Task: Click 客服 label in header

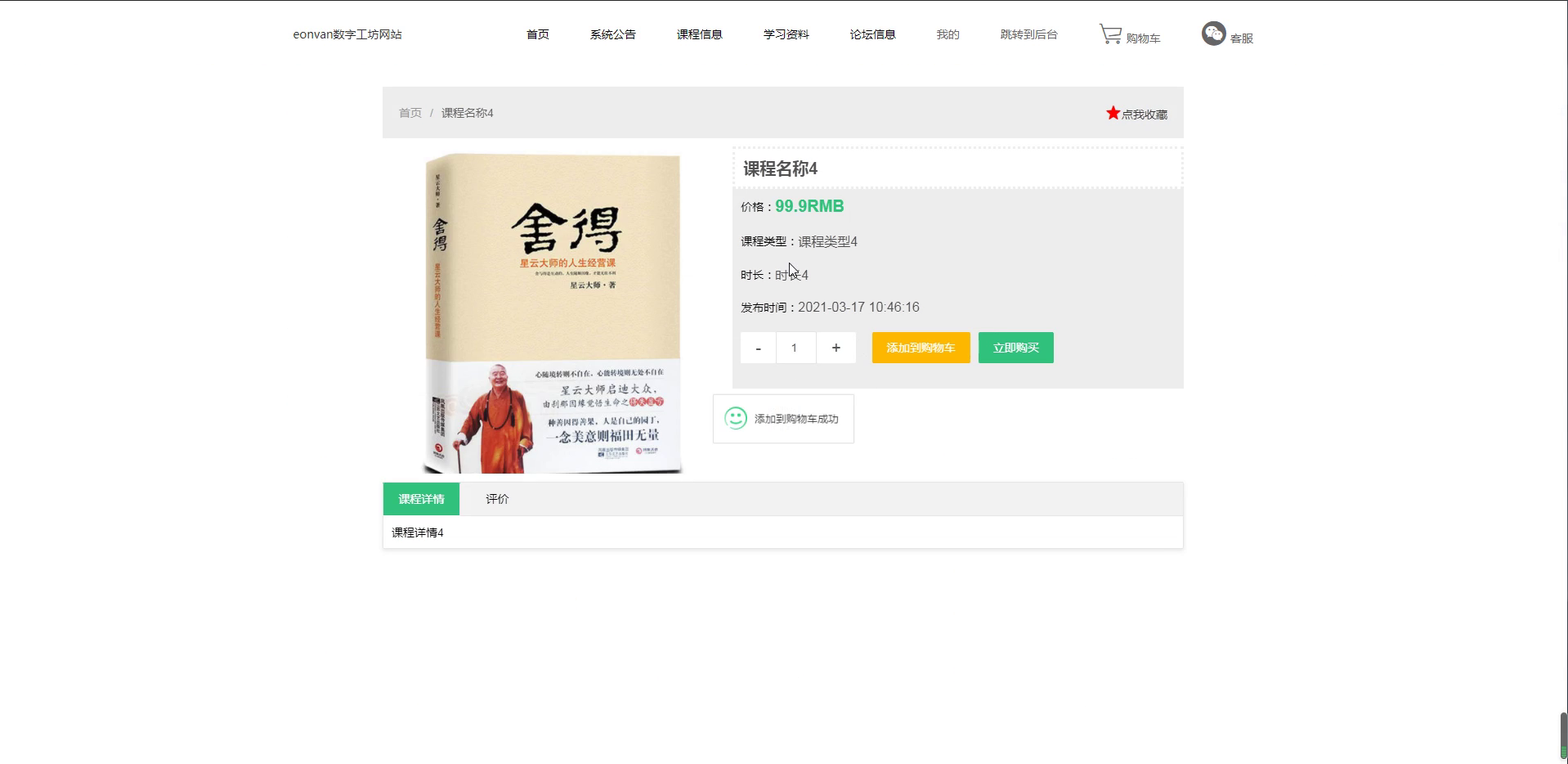Action: [x=1241, y=38]
